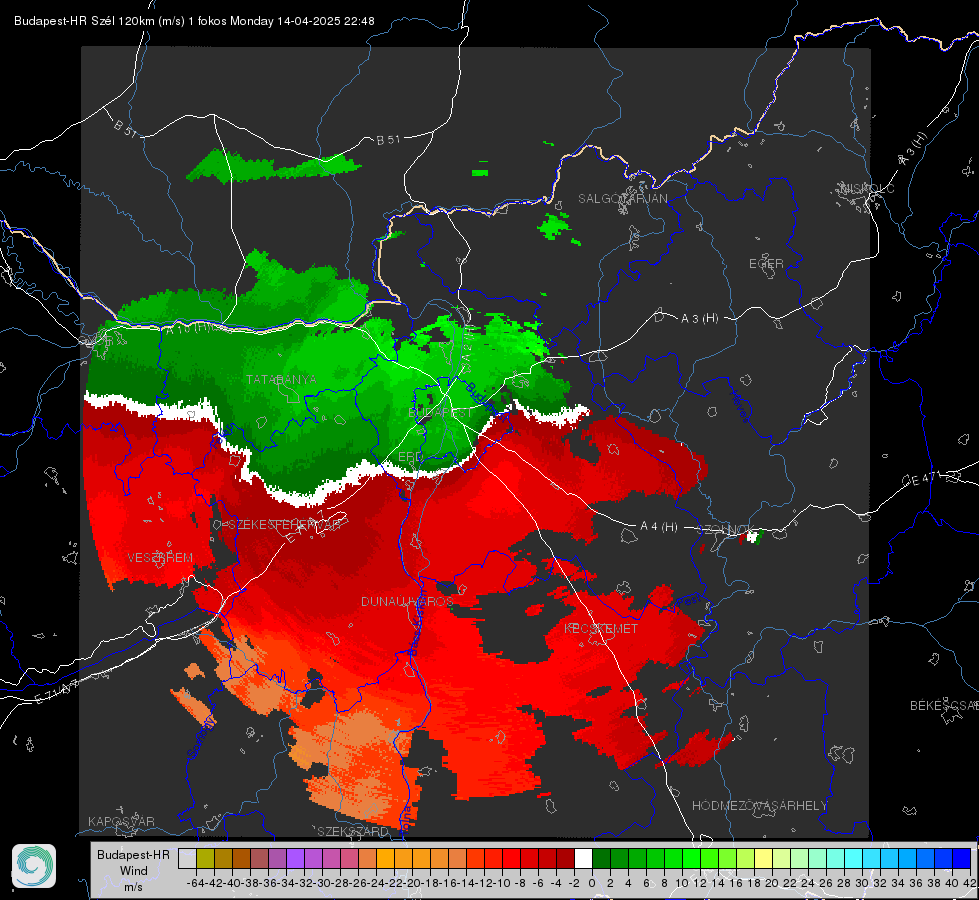Click the ERD town label
The image size is (979, 900).
[410, 457]
